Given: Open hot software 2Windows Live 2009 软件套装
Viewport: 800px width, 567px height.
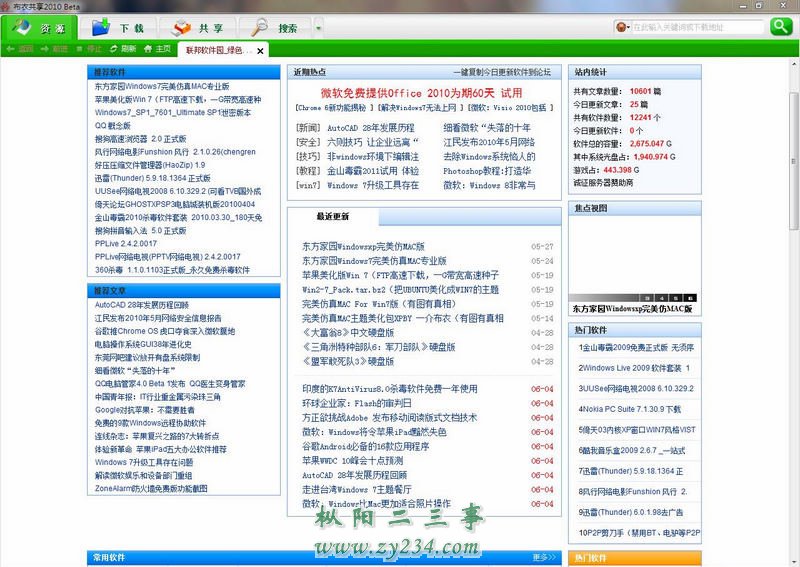Looking at the screenshot, I should pos(634,368).
